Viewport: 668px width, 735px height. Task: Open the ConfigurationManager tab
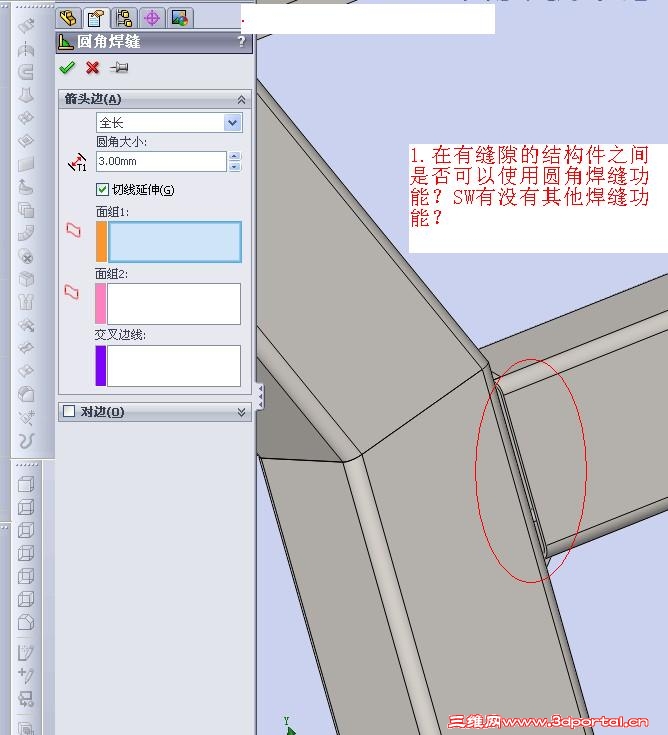[x=124, y=18]
